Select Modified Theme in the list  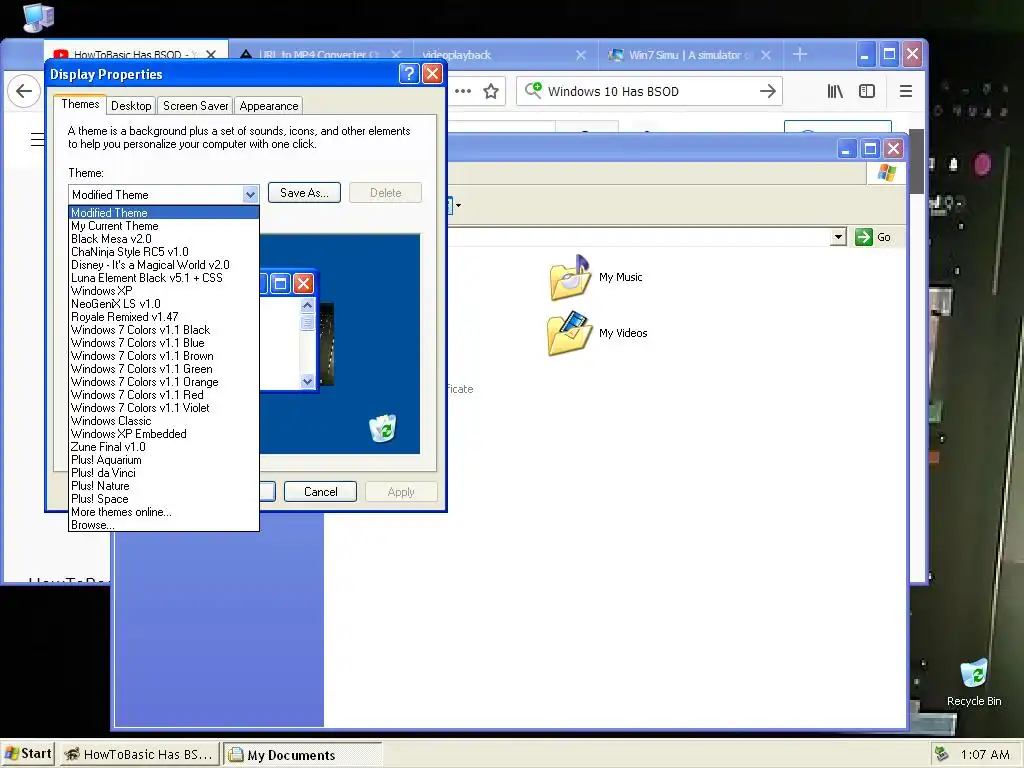click(x=164, y=213)
